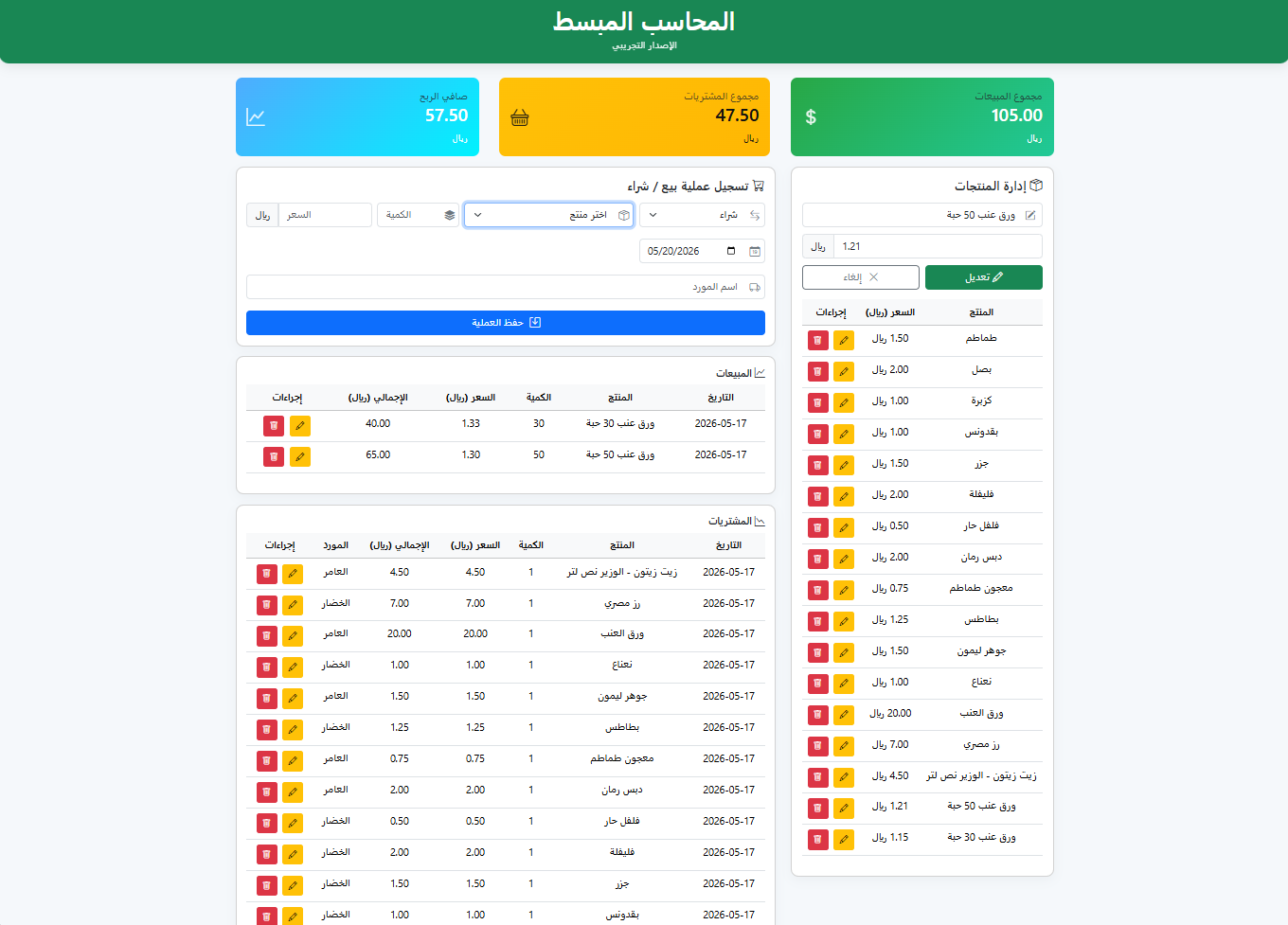Click the الإجمالي header in sales table
The height and width of the screenshot is (925, 1288).
point(378,398)
